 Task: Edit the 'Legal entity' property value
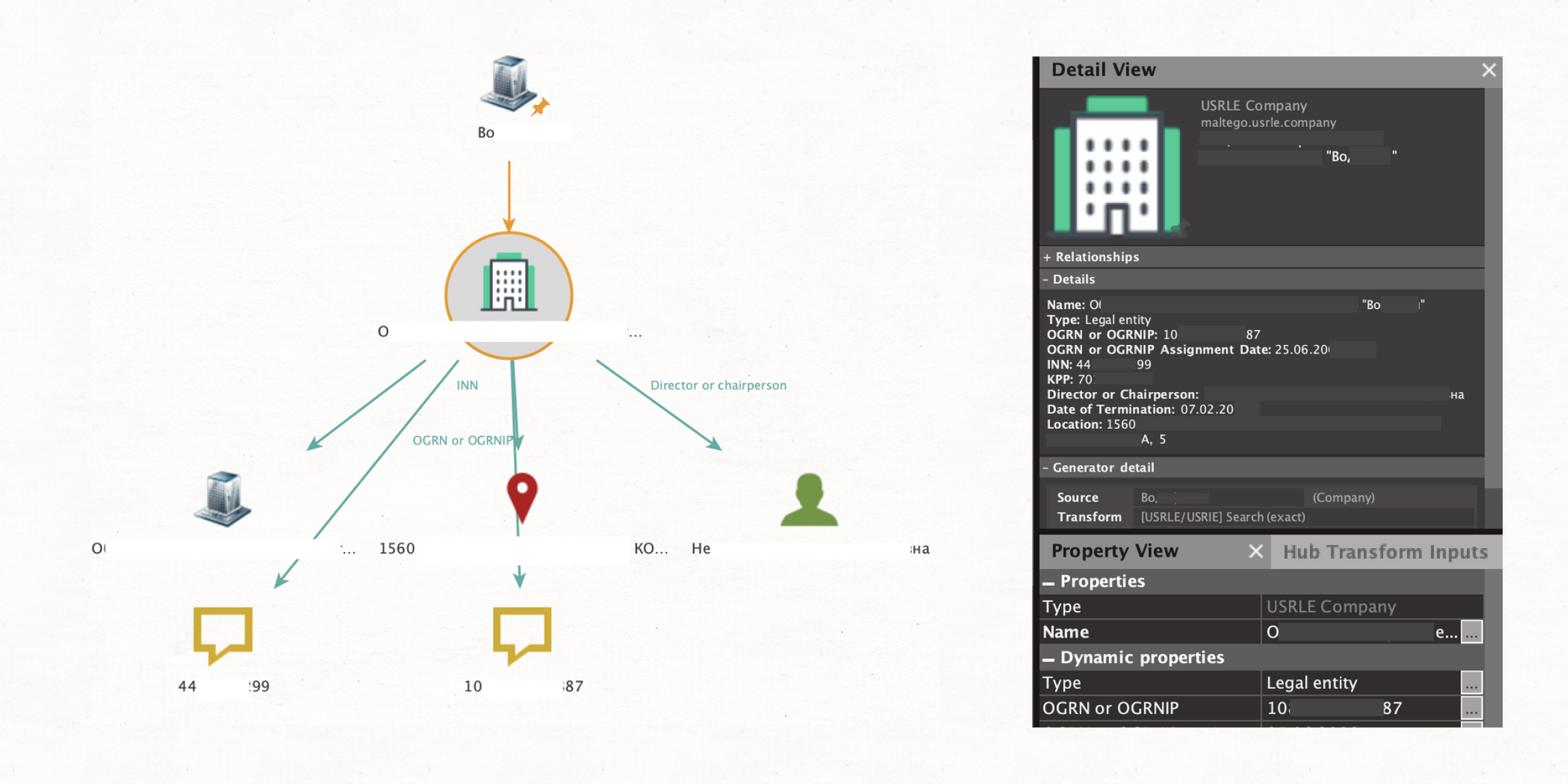(1361, 683)
